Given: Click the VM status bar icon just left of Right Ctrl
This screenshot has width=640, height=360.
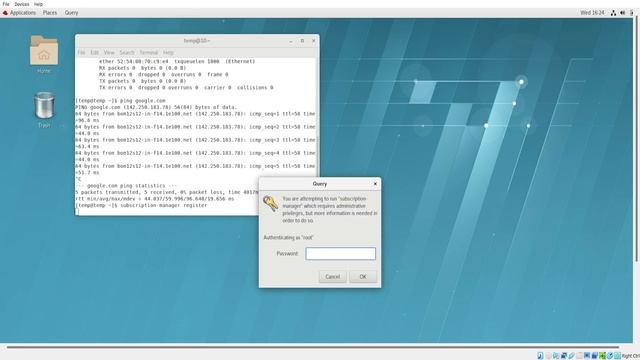Looking at the screenshot, I should click(x=618, y=356).
